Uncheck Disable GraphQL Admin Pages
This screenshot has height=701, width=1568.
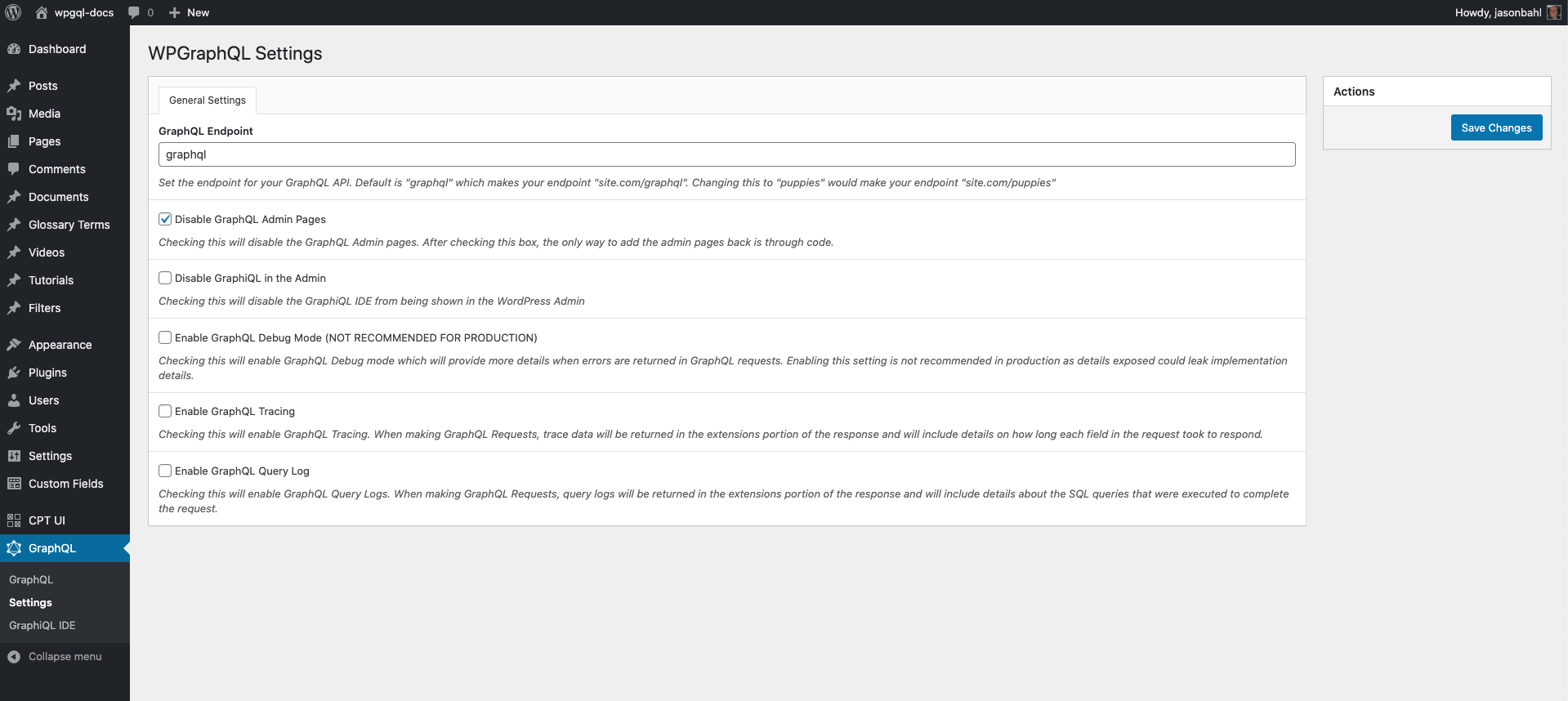point(165,219)
